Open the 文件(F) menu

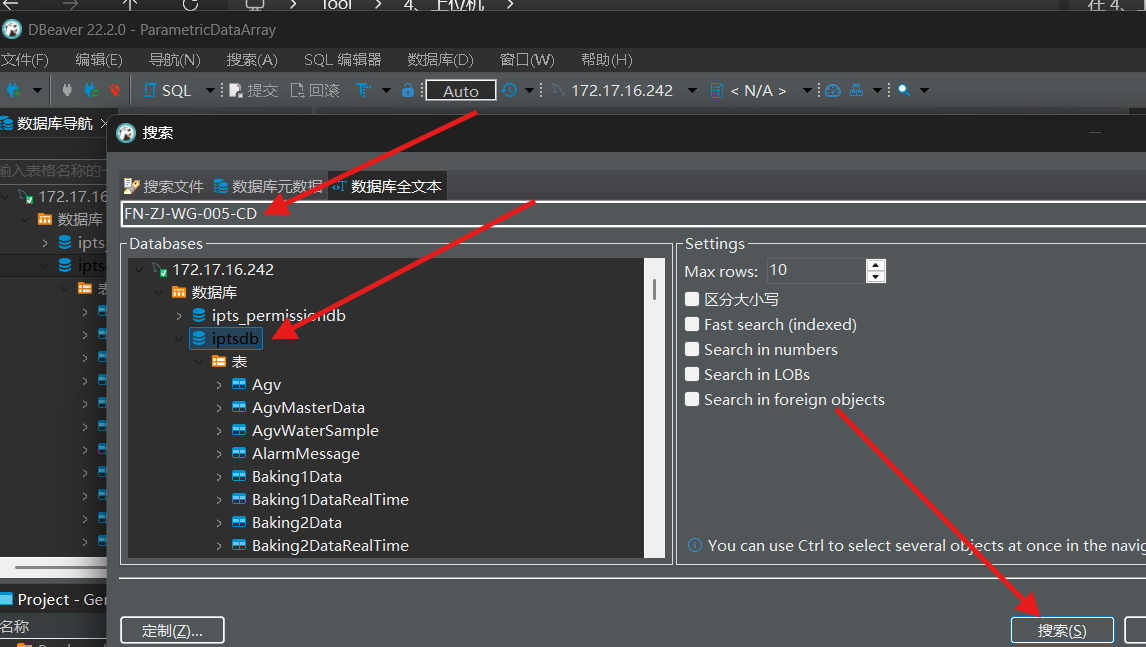24,60
